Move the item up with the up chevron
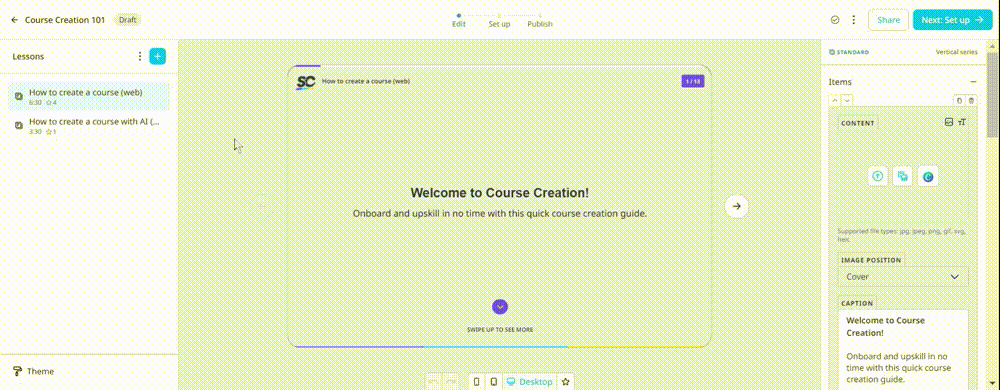Image resolution: width=1000 pixels, height=390 pixels. pyautogui.click(x=834, y=100)
